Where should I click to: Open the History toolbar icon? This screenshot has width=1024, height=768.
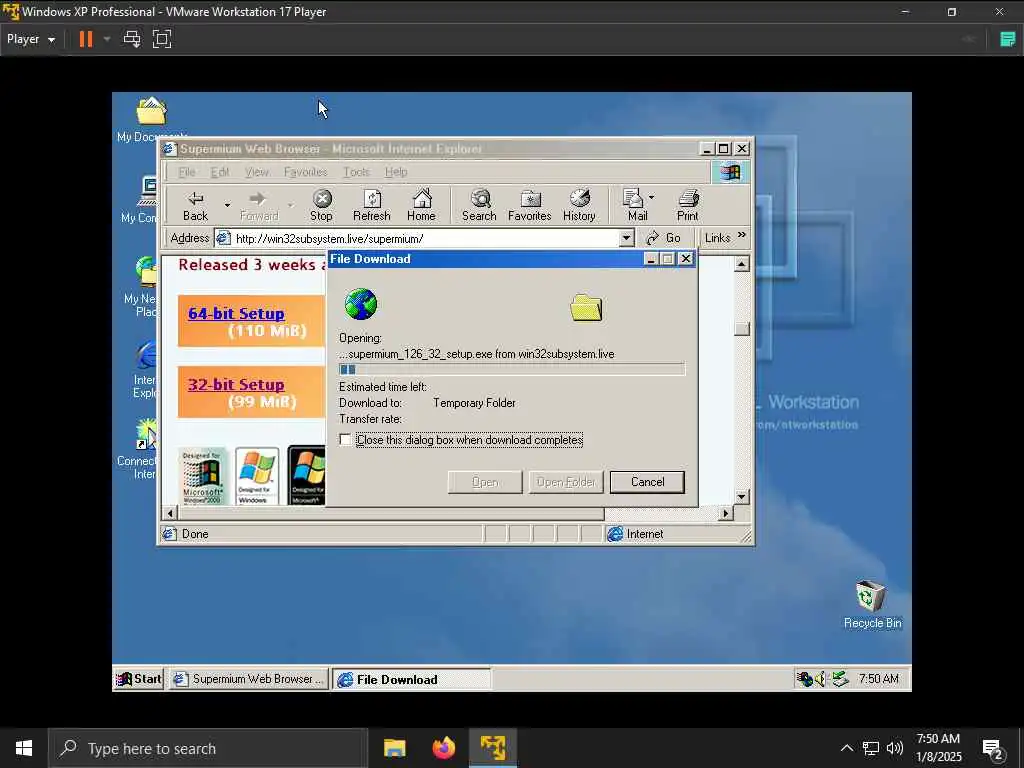(x=579, y=205)
